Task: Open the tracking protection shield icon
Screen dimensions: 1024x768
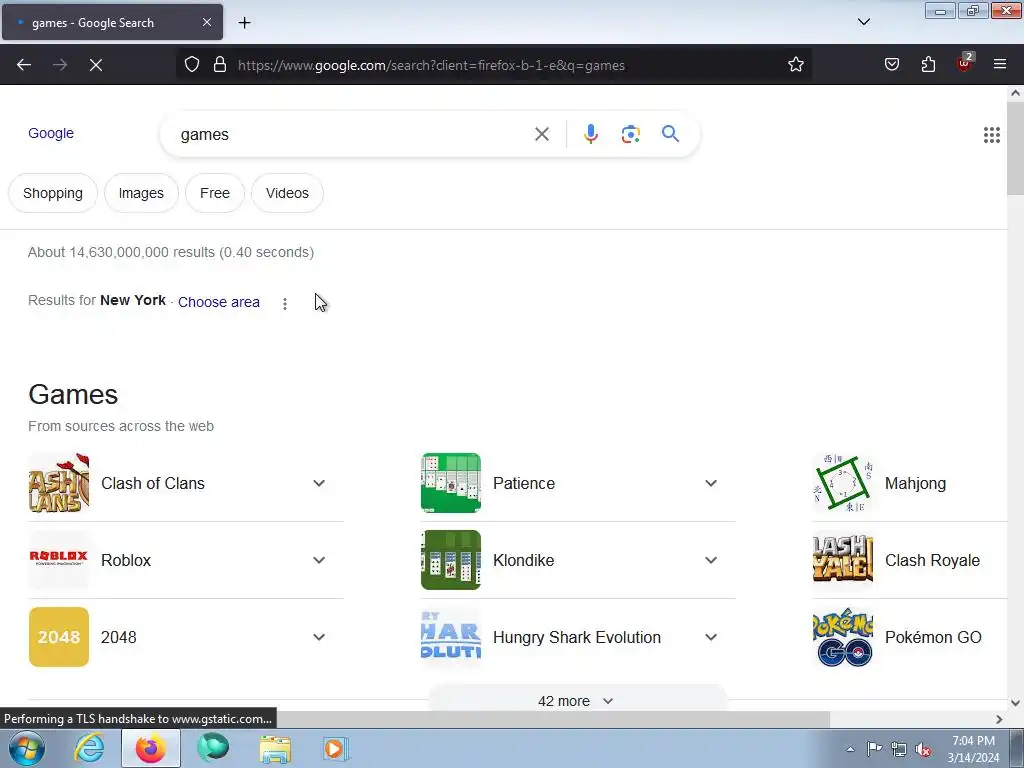Action: pyautogui.click(x=191, y=65)
